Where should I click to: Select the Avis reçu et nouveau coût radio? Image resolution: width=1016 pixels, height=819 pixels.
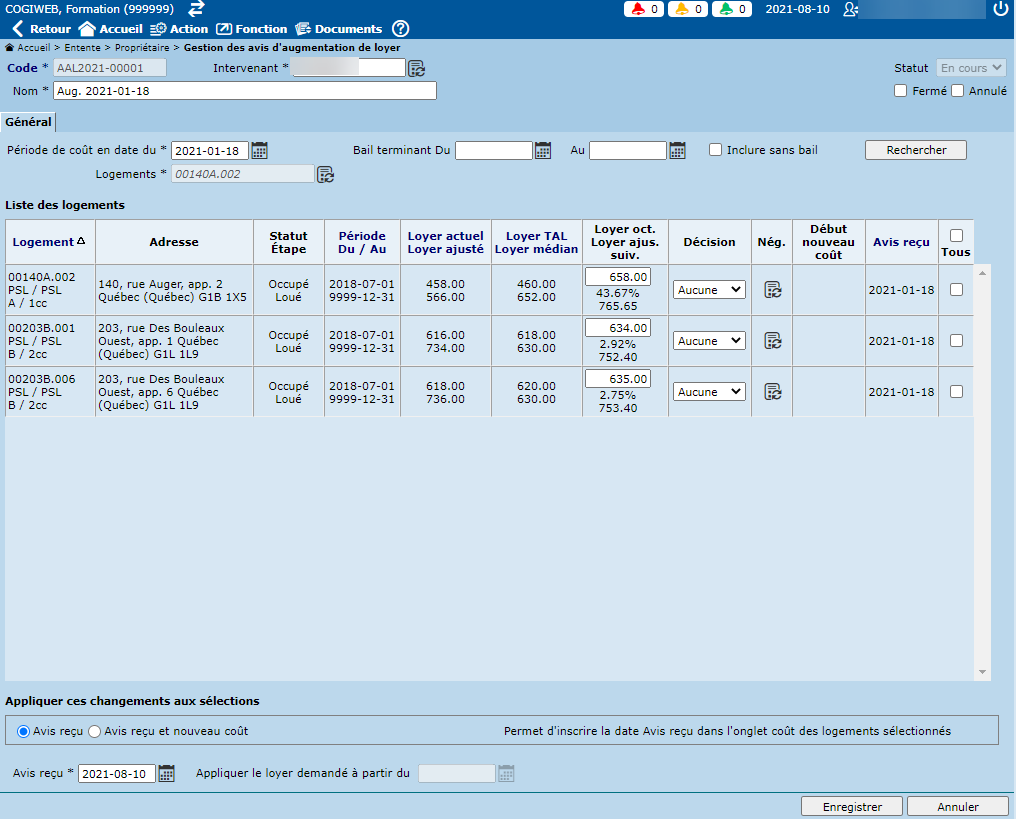pyautogui.click(x=95, y=731)
